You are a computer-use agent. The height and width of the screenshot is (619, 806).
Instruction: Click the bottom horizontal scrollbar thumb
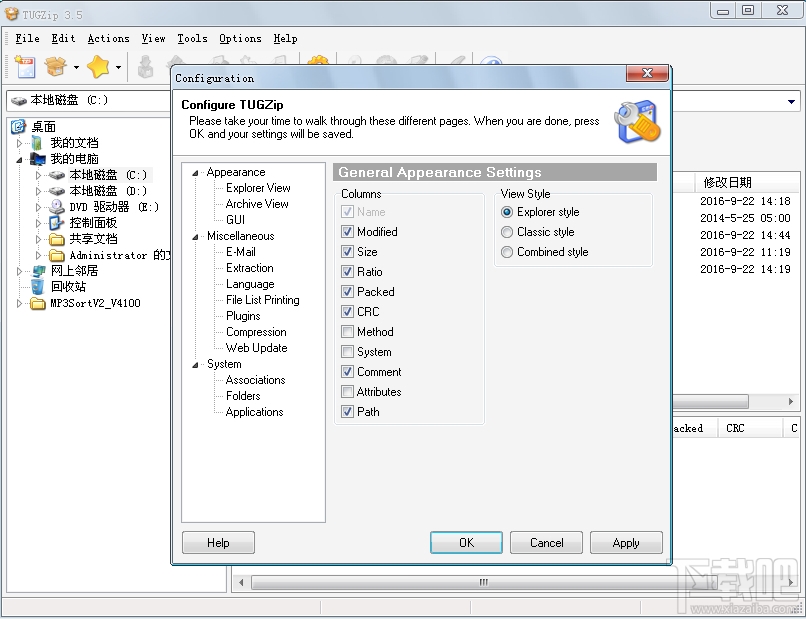[x=483, y=582]
